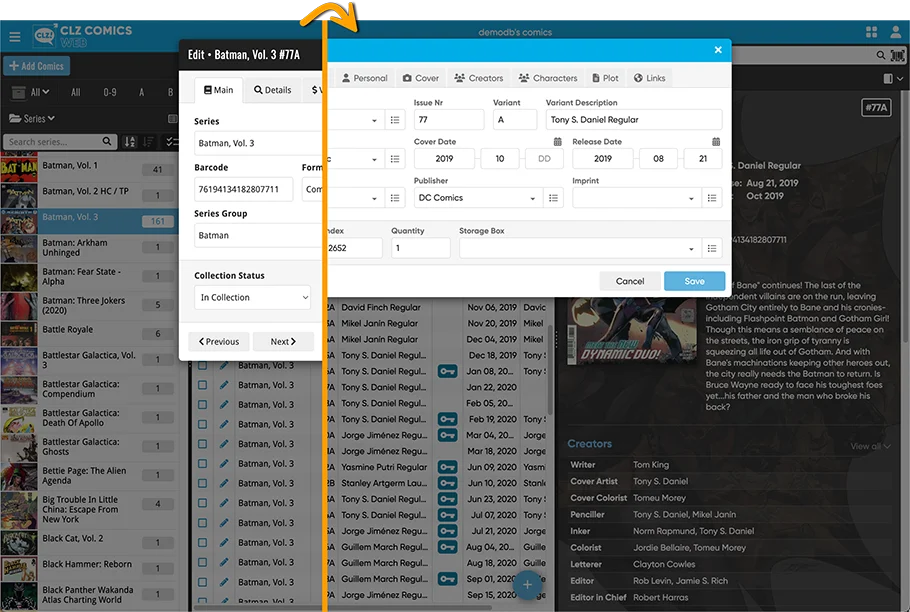Click the barcode scan icon in search bar
The image size is (910, 612).
click(x=897, y=55)
